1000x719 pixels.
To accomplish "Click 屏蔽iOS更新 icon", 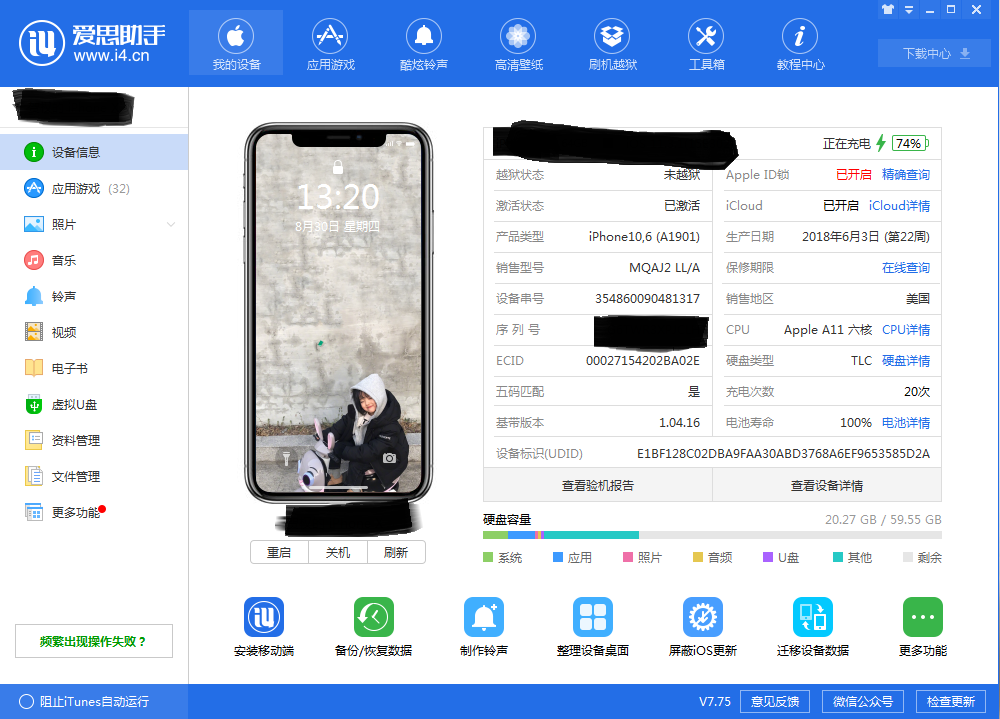I will pos(703,617).
